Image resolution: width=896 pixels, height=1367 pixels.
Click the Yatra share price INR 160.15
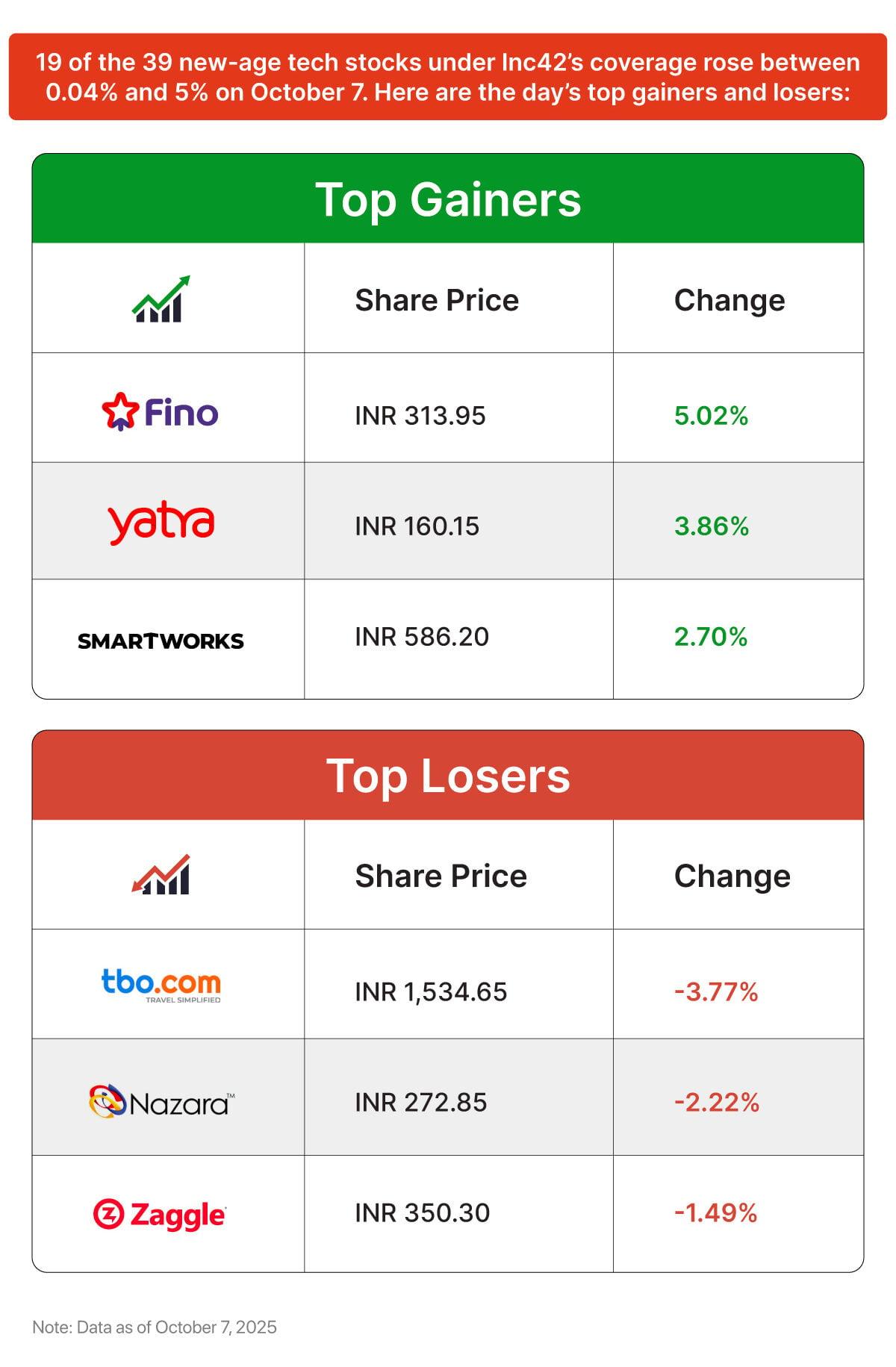417,526
